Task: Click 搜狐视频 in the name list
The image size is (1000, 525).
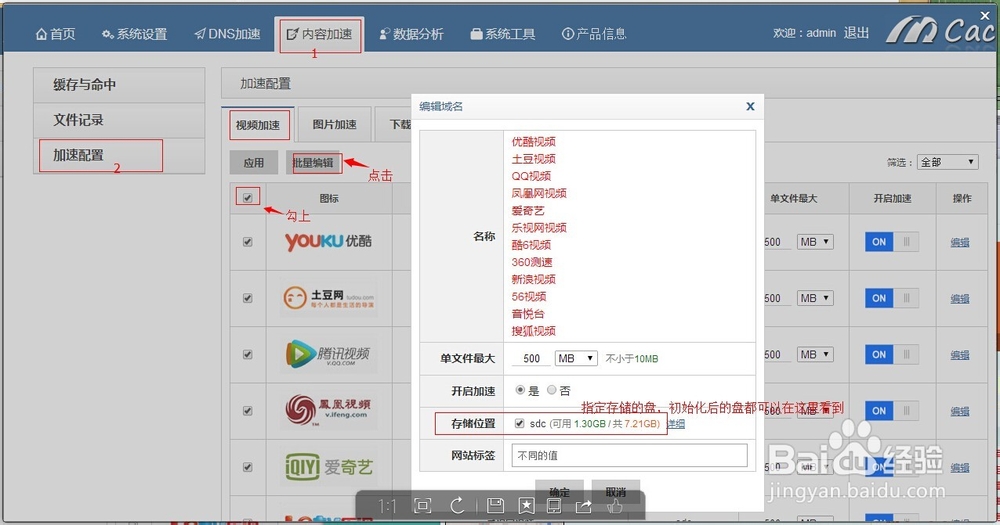Action: (x=533, y=331)
